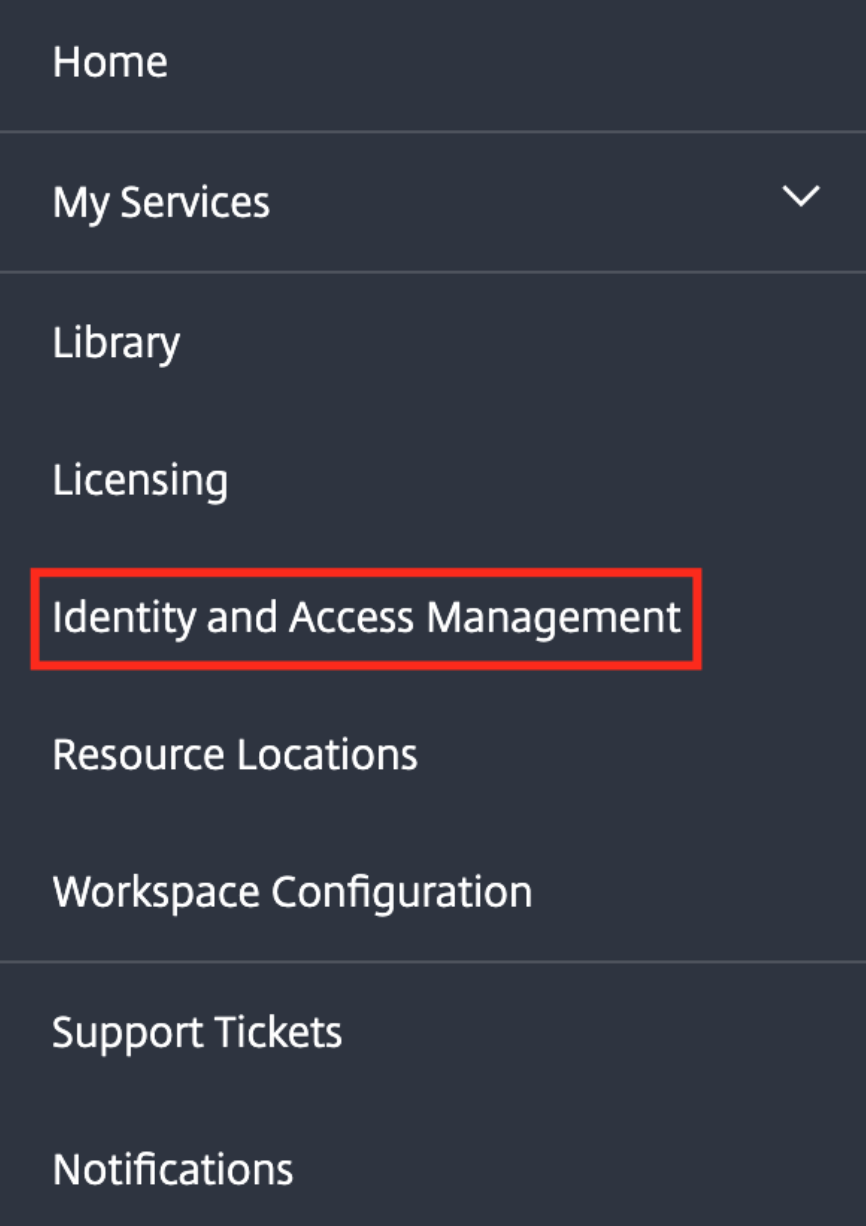
Task: Open the Licensing section
Action: click(140, 481)
